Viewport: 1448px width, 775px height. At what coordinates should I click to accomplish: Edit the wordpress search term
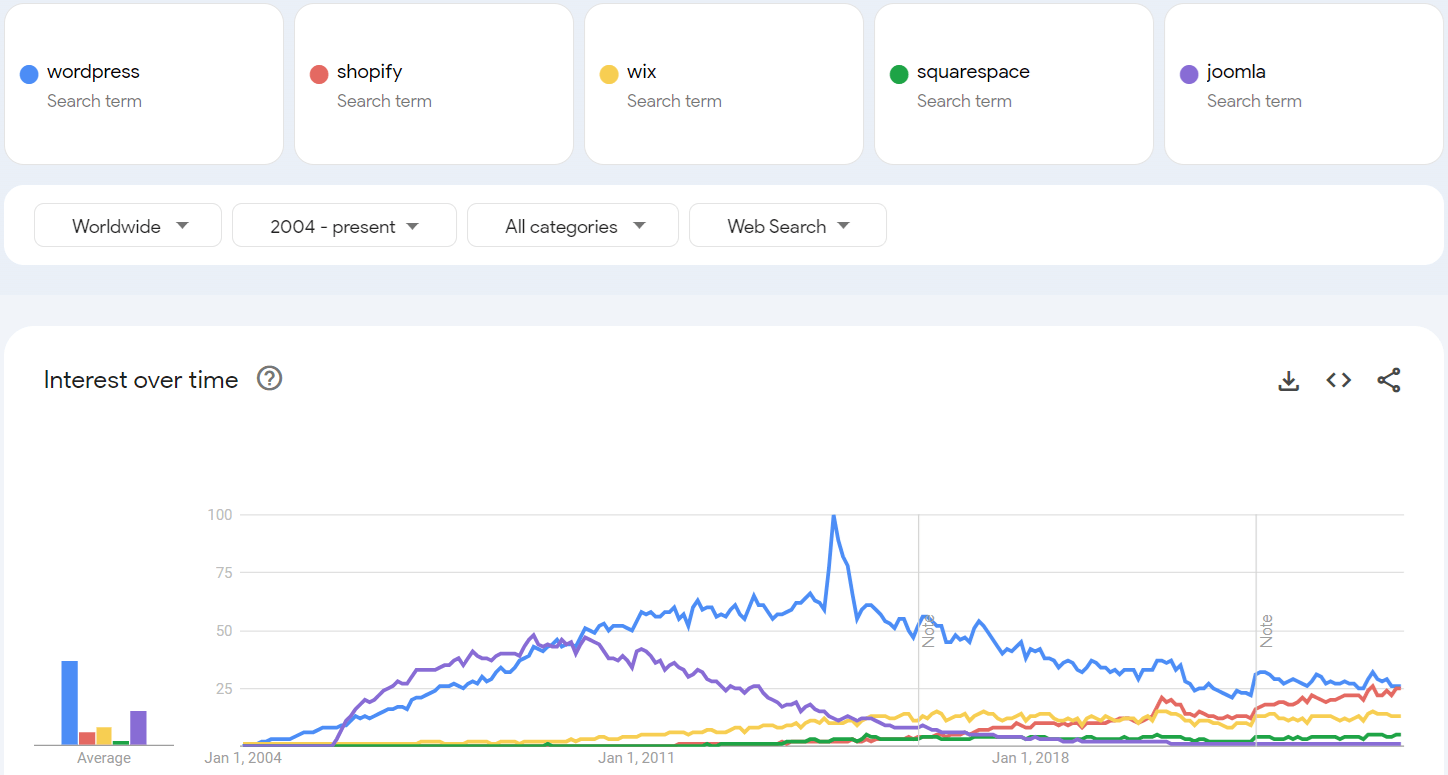(93, 72)
